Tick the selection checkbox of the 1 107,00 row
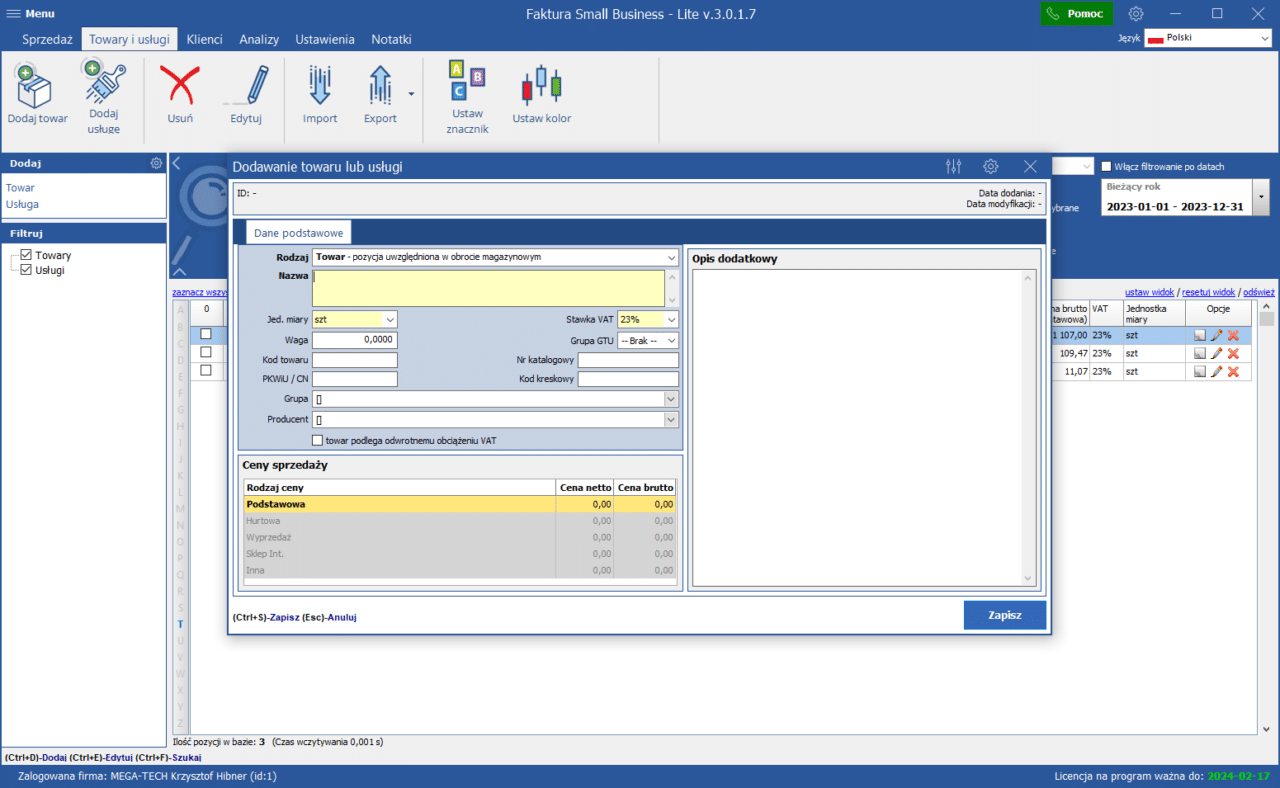The height and width of the screenshot is (788, 1280). (x=206, y=334)
